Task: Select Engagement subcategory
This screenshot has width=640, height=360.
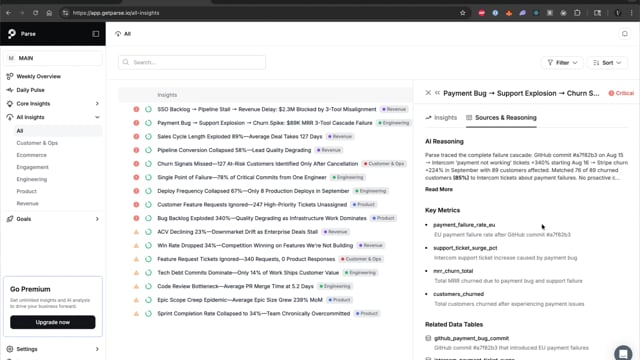Action: (x=32, y=167)
